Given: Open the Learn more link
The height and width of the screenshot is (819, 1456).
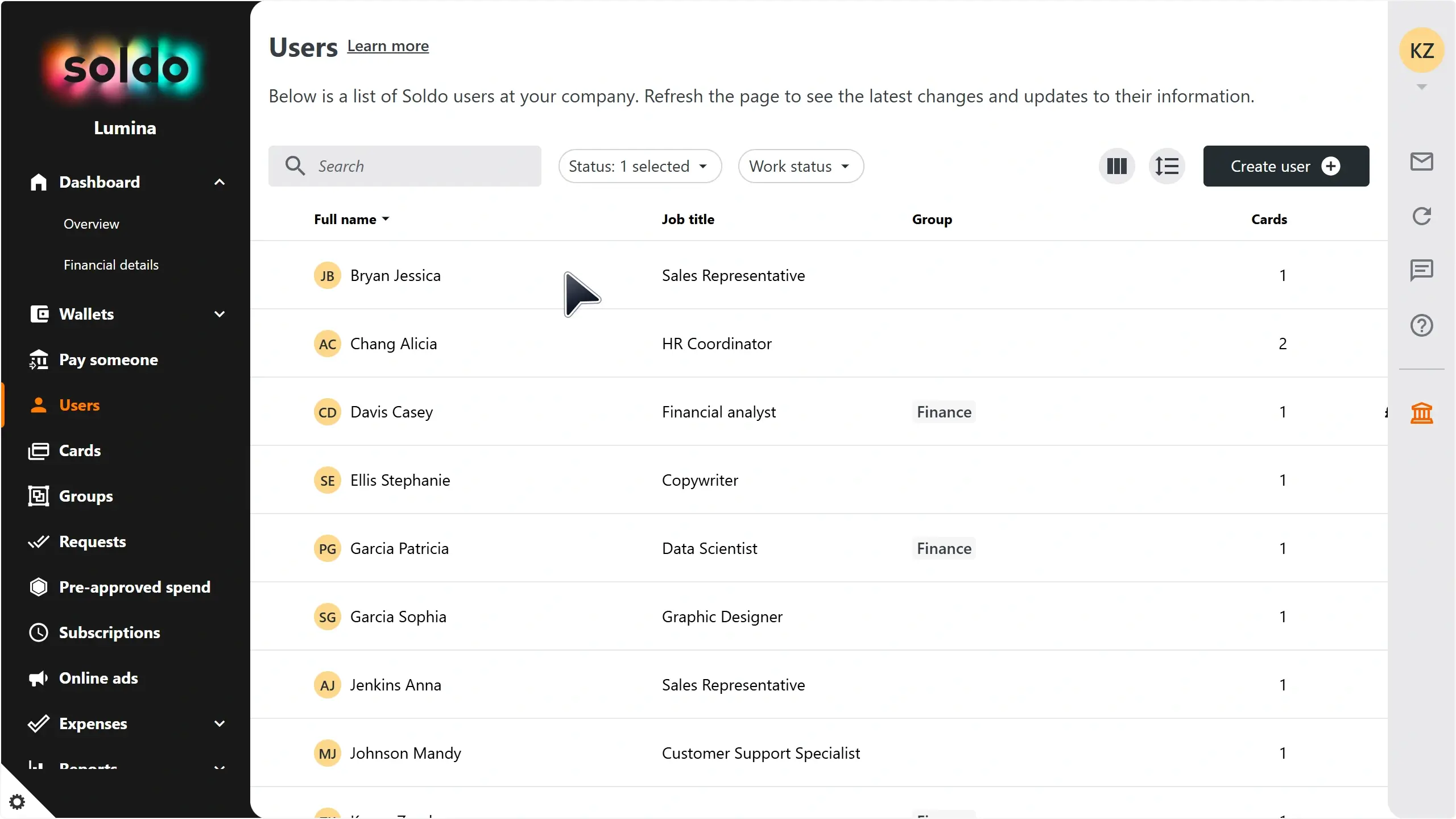Looking at the screenshot, I should coord(388,46).
